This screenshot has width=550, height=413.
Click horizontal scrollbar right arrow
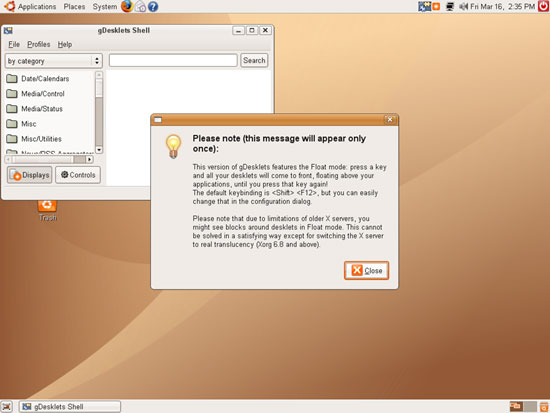coord(90,160)
